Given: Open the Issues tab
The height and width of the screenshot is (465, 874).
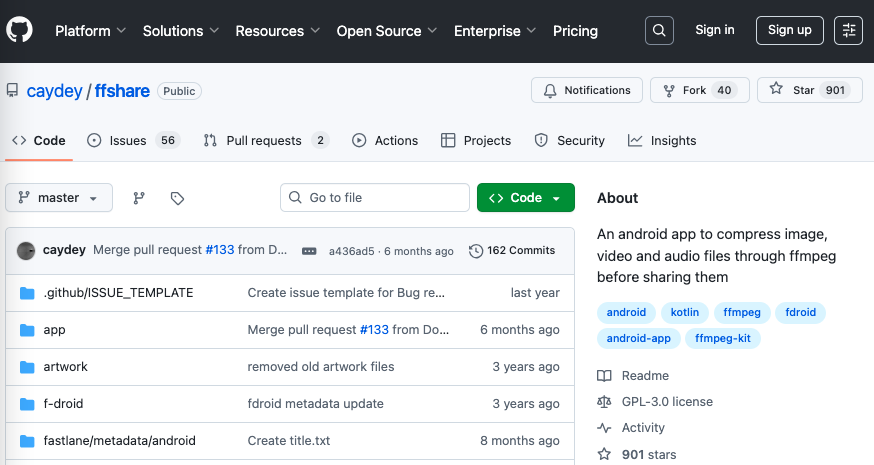Looking at the screenshot, I should coord(134,141).
